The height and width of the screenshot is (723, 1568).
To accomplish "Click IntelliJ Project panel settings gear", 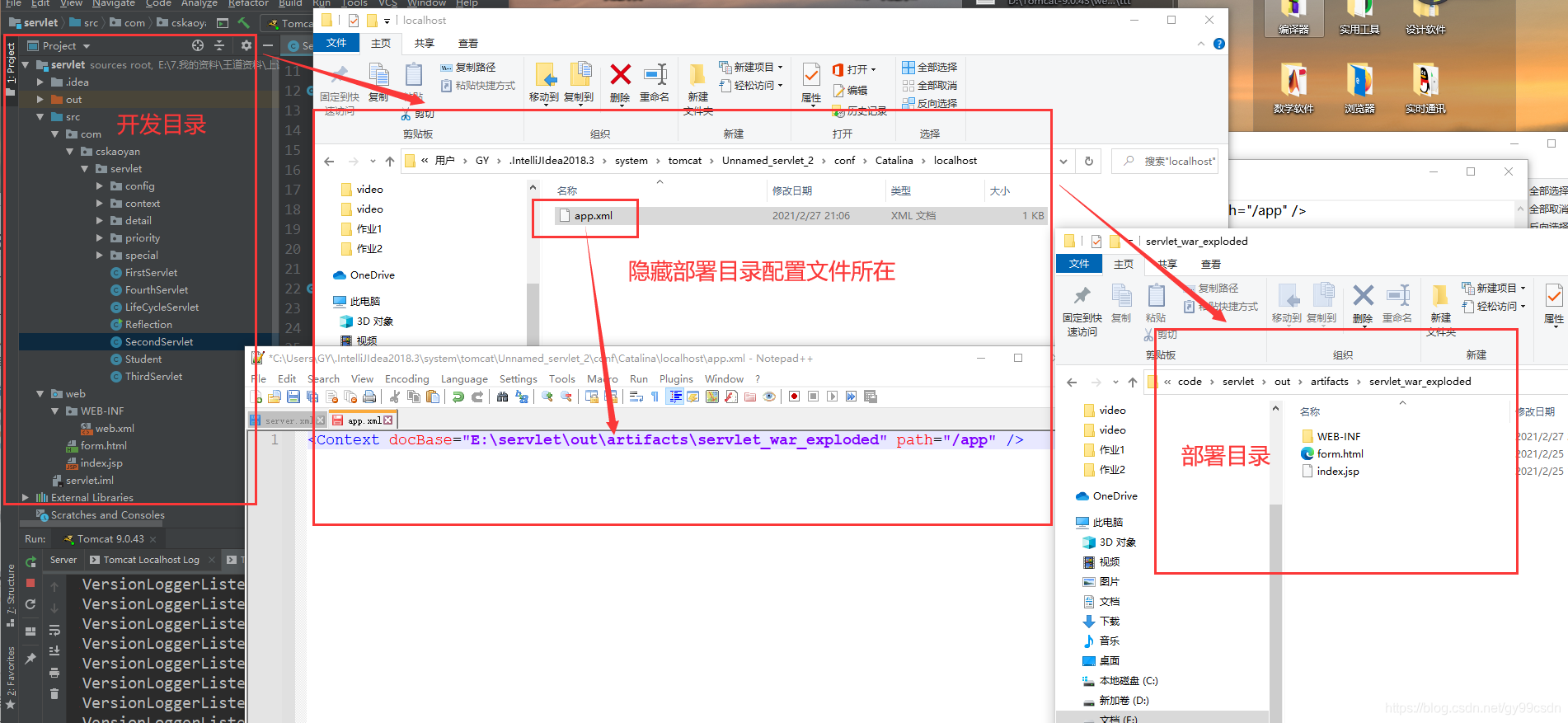I will point(246,45).
